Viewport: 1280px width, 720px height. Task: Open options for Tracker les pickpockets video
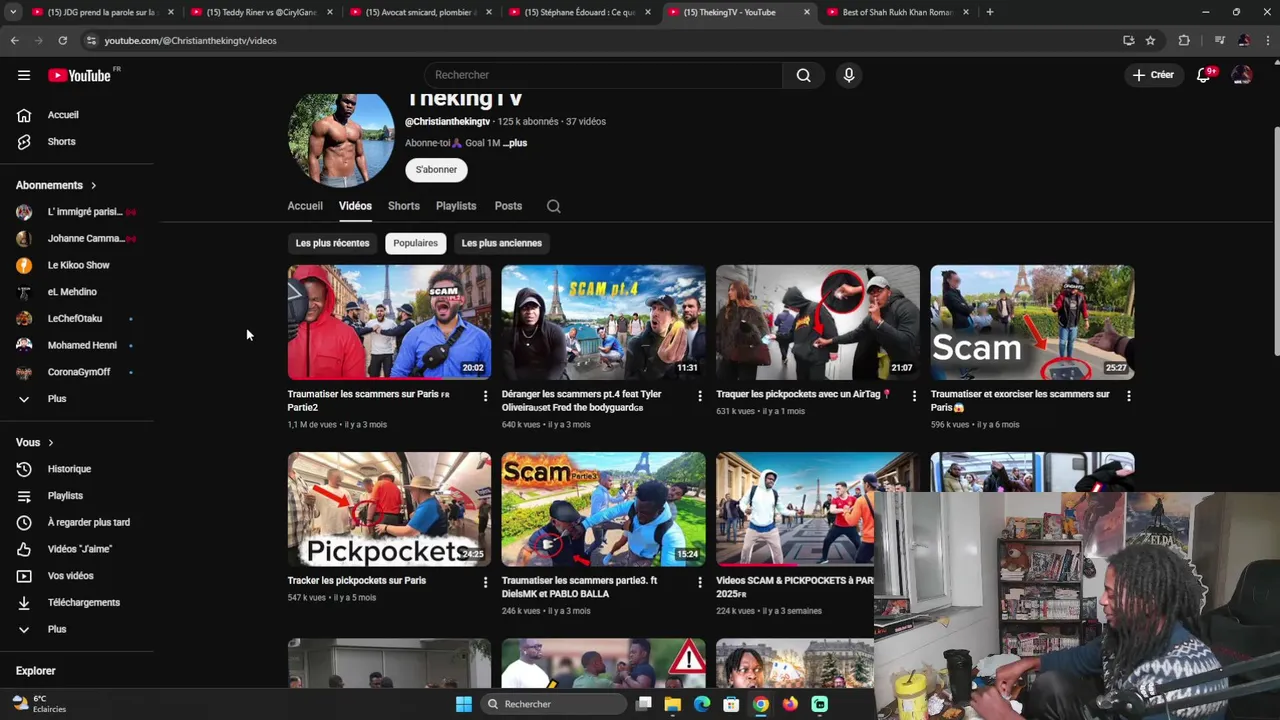[x=485, y=582]
